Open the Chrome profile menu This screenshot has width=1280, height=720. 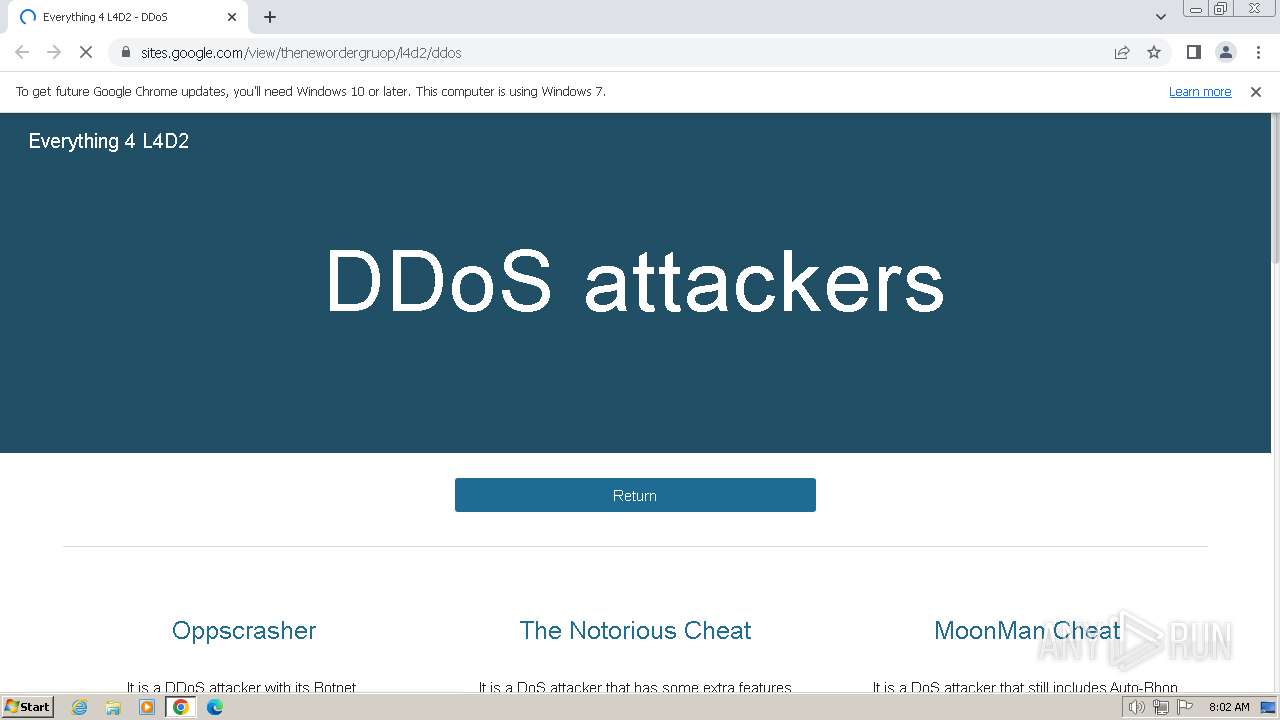coord(1225,52)
